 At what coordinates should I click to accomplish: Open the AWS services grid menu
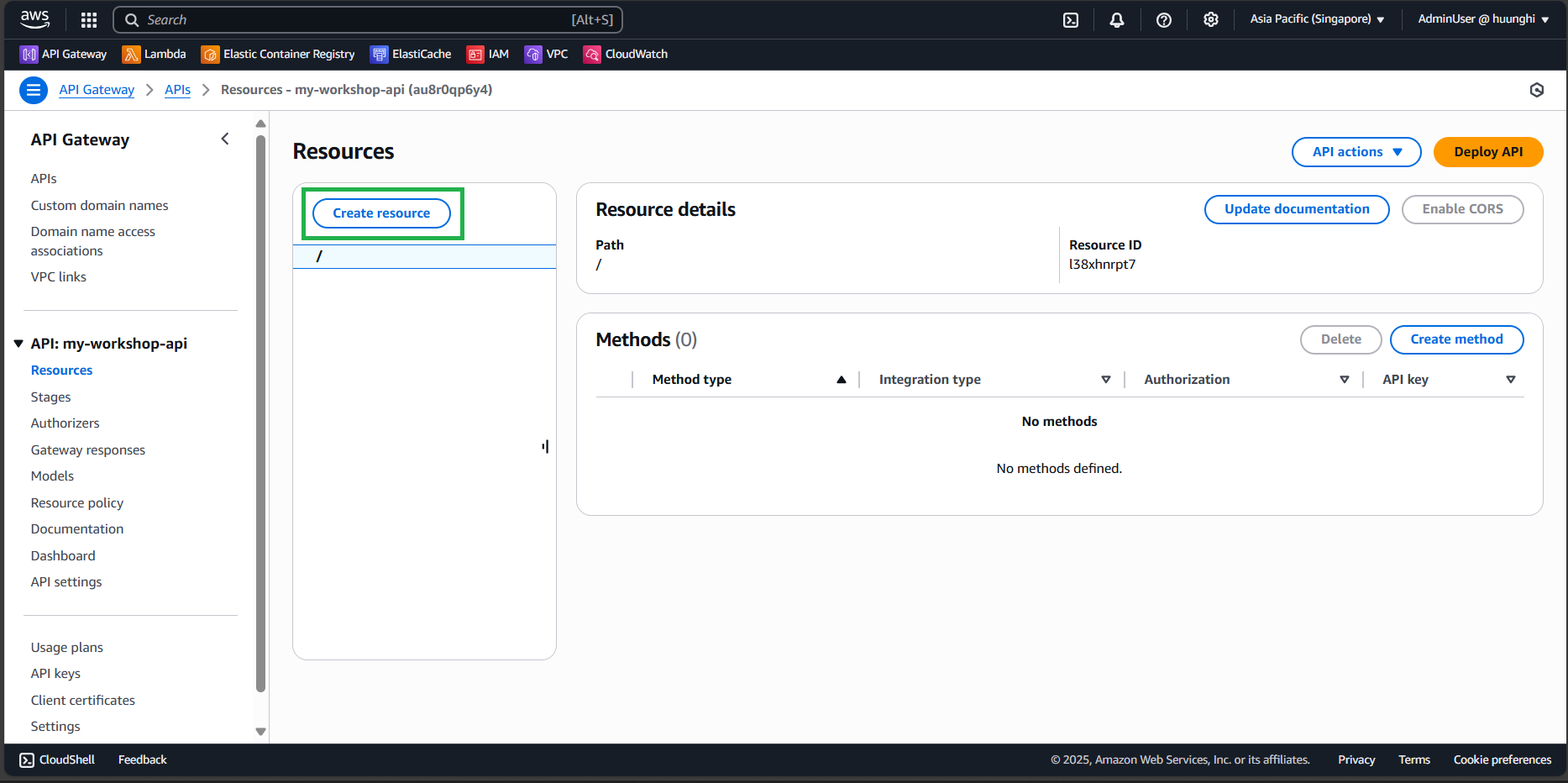(89, 19)
